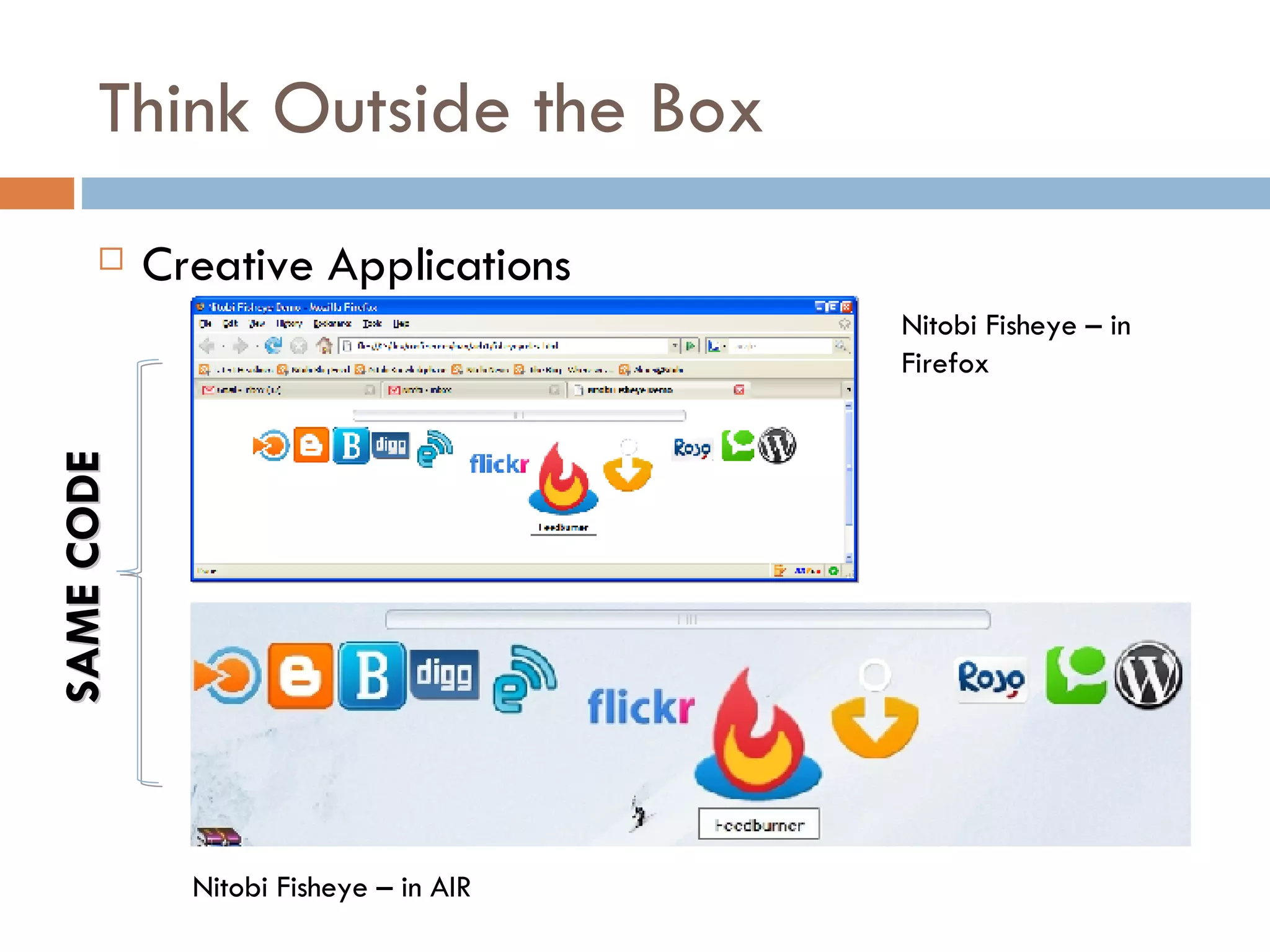
Task: Click the Firefox vertical scrollbar
Action: [849, 482]
